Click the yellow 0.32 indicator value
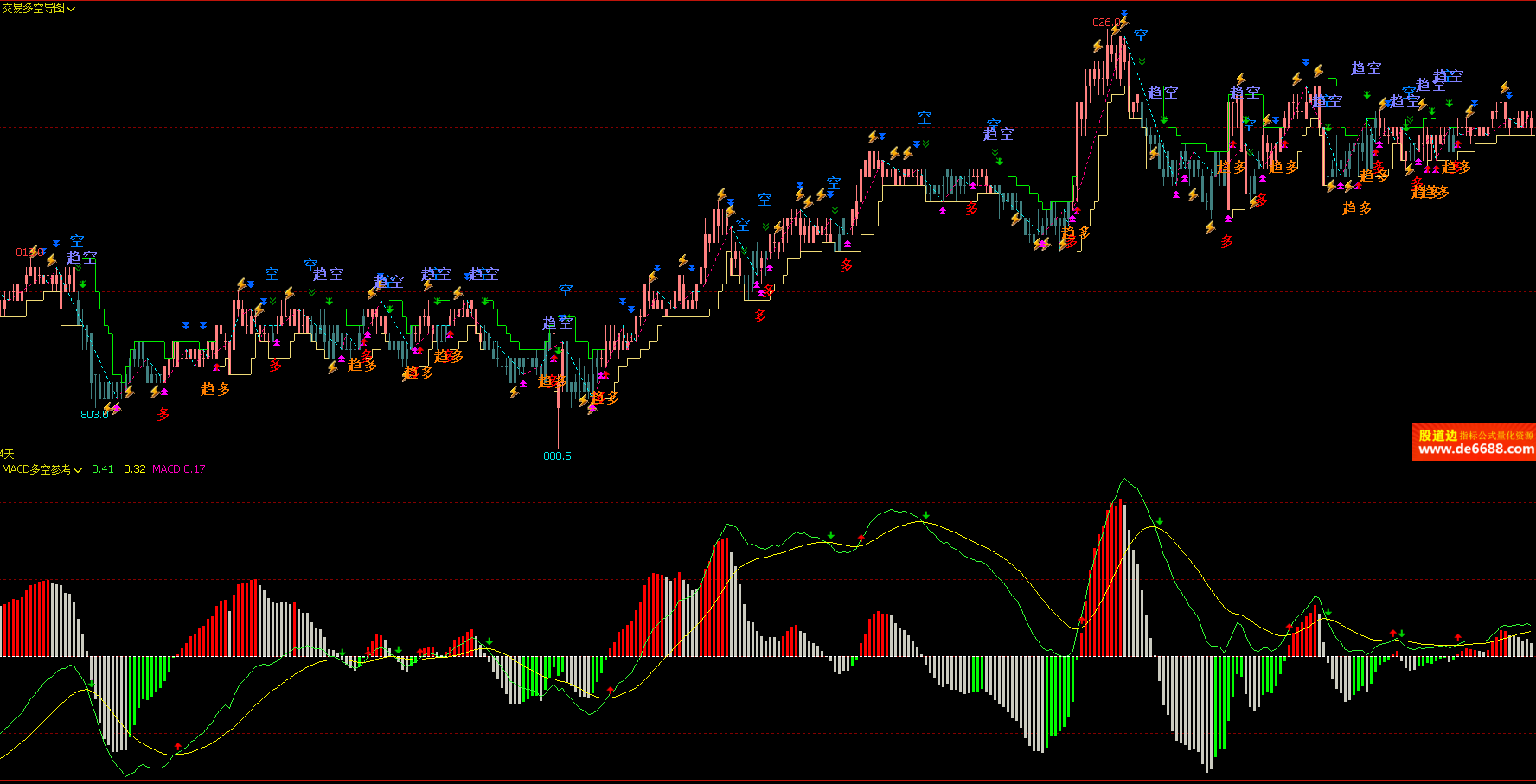The image size is (1536, 784). (x=134, y=469)
